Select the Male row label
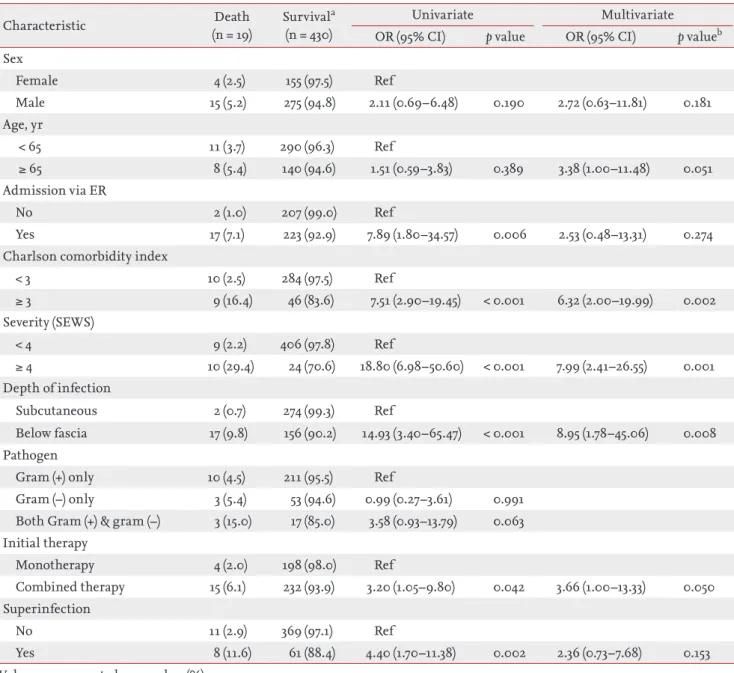This screenshot has width=734, height=673. pyautogui.click(x=30, y=102)
